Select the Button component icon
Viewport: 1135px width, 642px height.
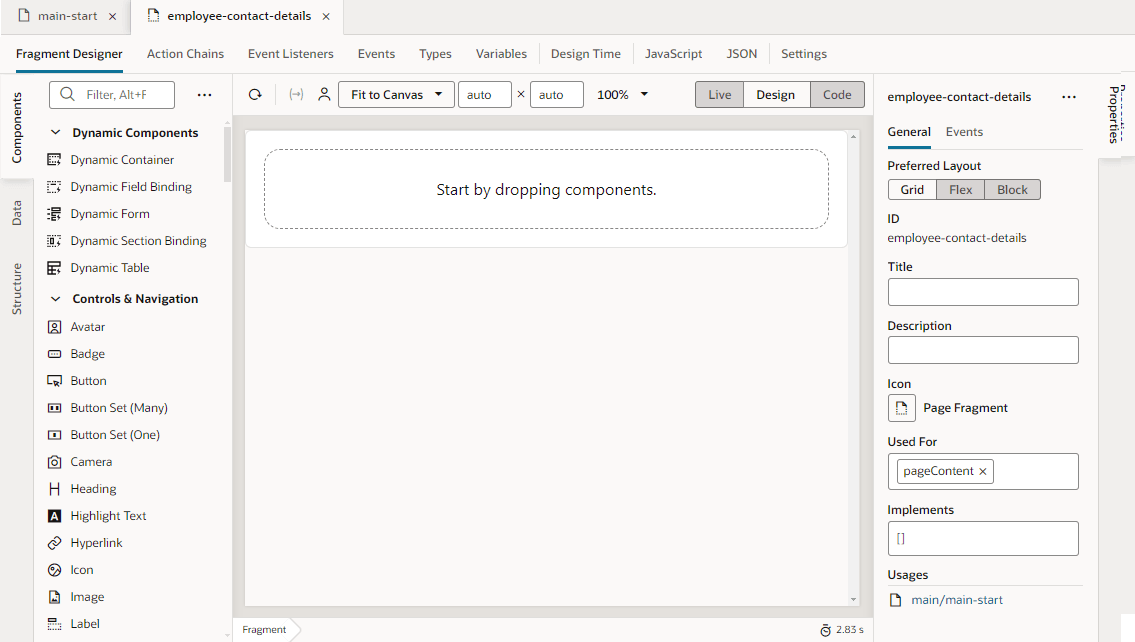tap(54, 381)
